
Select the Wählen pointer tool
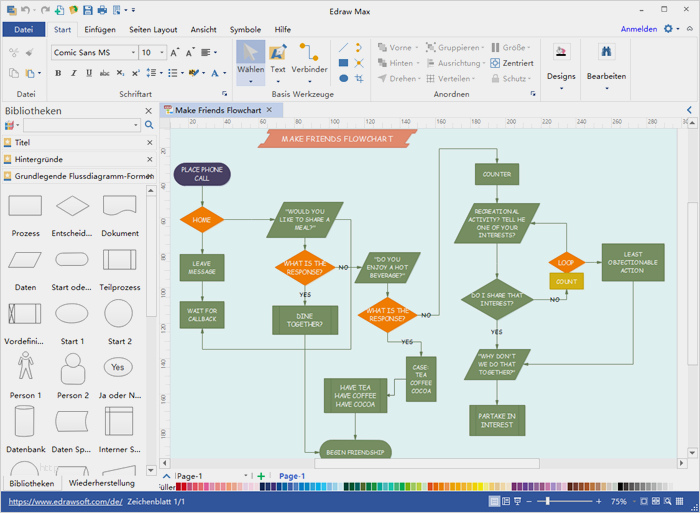[x=250, y=58]
